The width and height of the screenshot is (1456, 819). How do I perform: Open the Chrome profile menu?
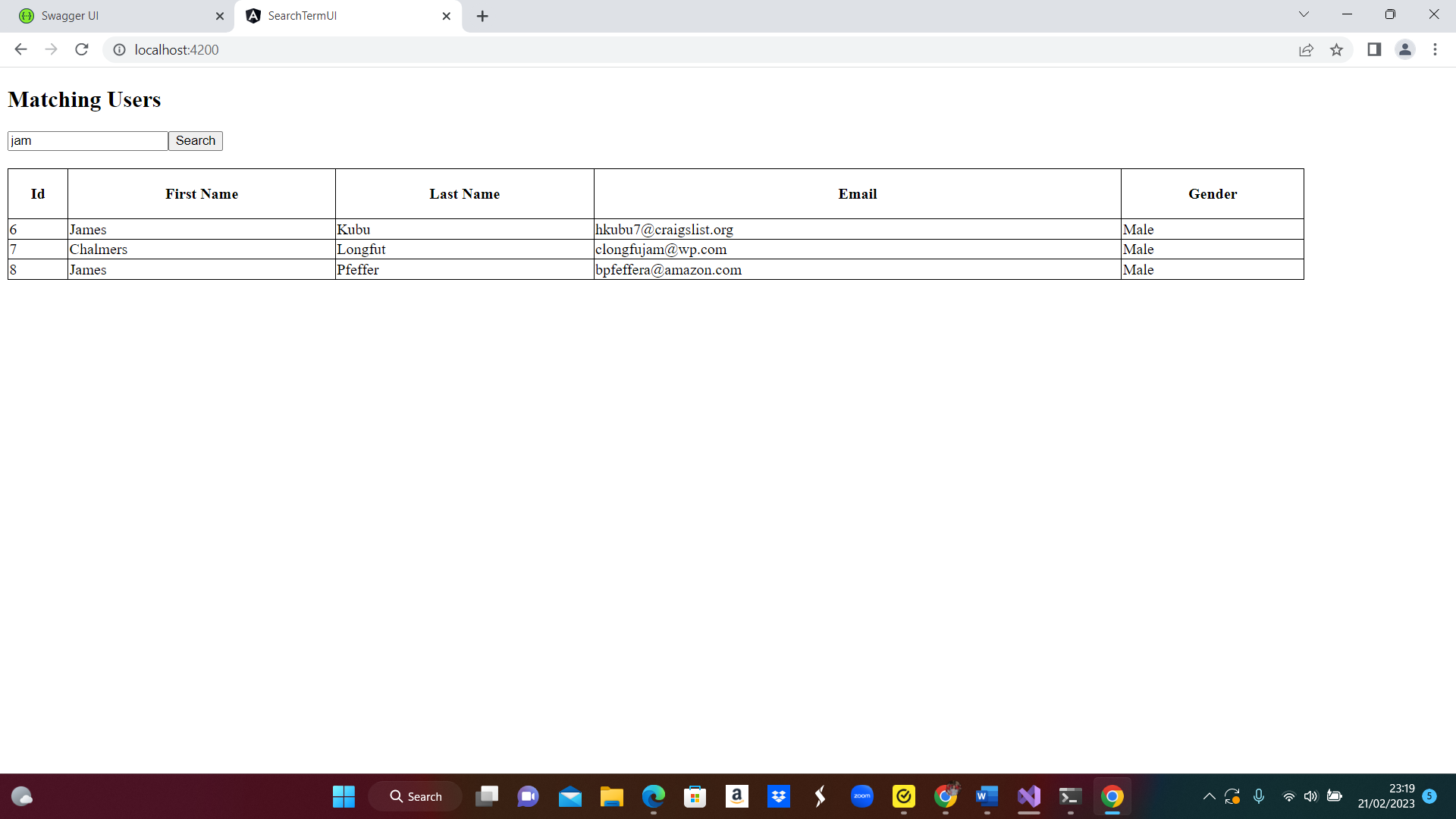pyautogui.click(x=1405, y=49)
